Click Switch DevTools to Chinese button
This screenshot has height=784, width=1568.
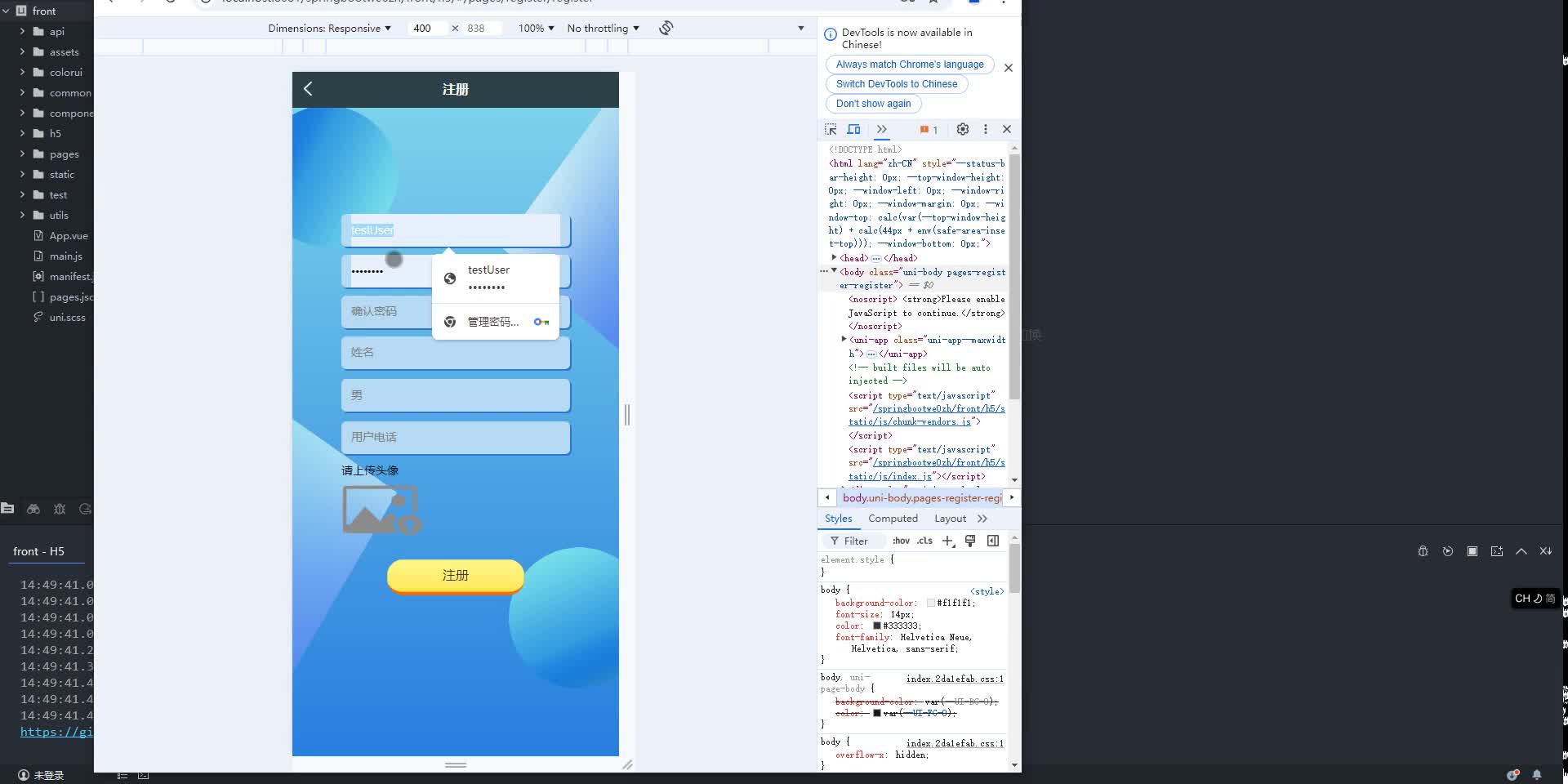pos(897,84)
